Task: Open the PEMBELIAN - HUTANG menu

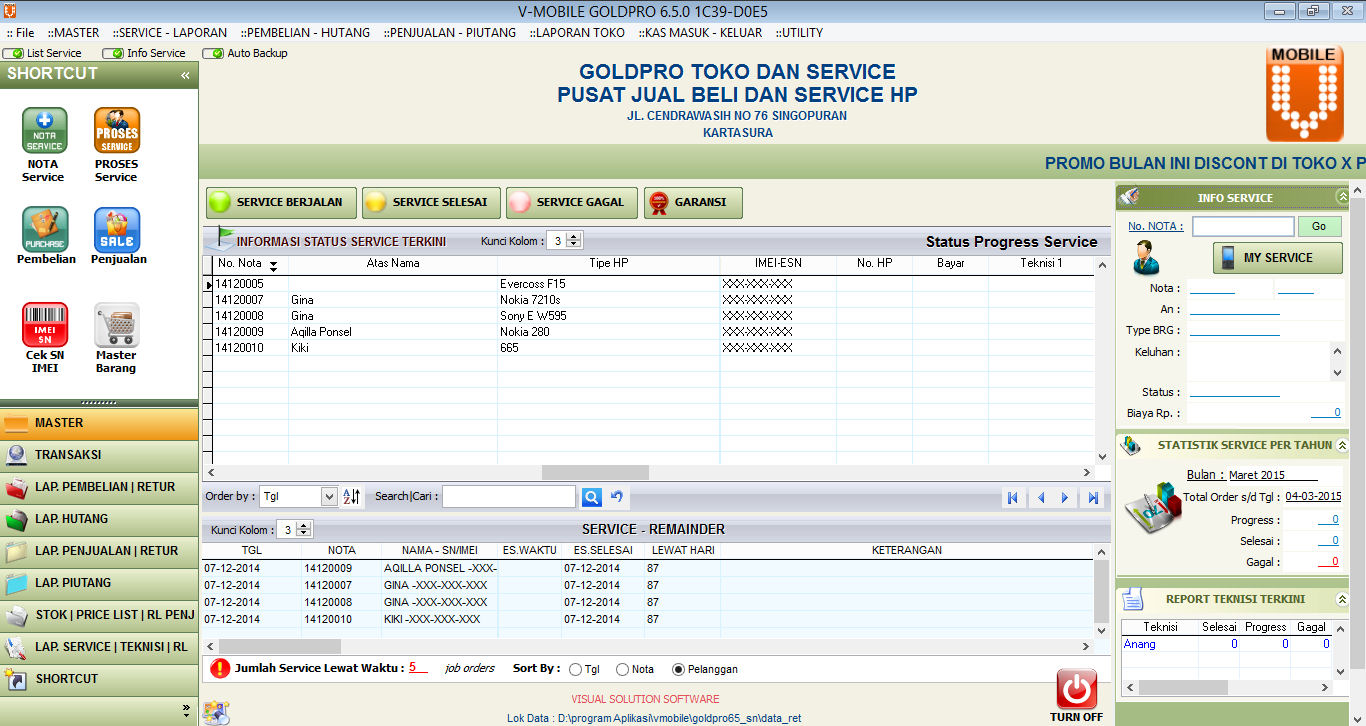Action: (x=307, y=32)
